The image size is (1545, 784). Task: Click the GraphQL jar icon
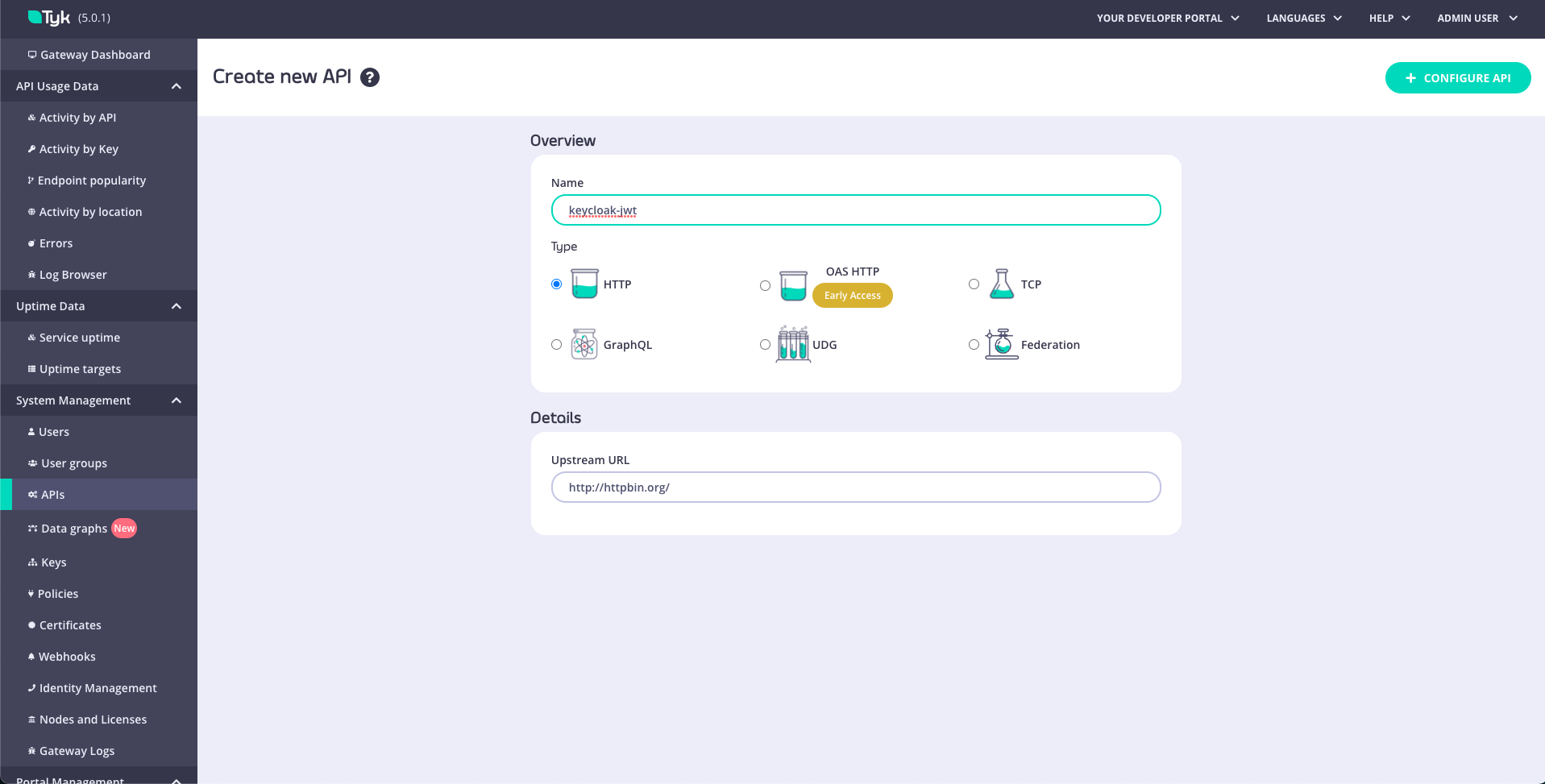pyautogui.click(x=584, y=344)
